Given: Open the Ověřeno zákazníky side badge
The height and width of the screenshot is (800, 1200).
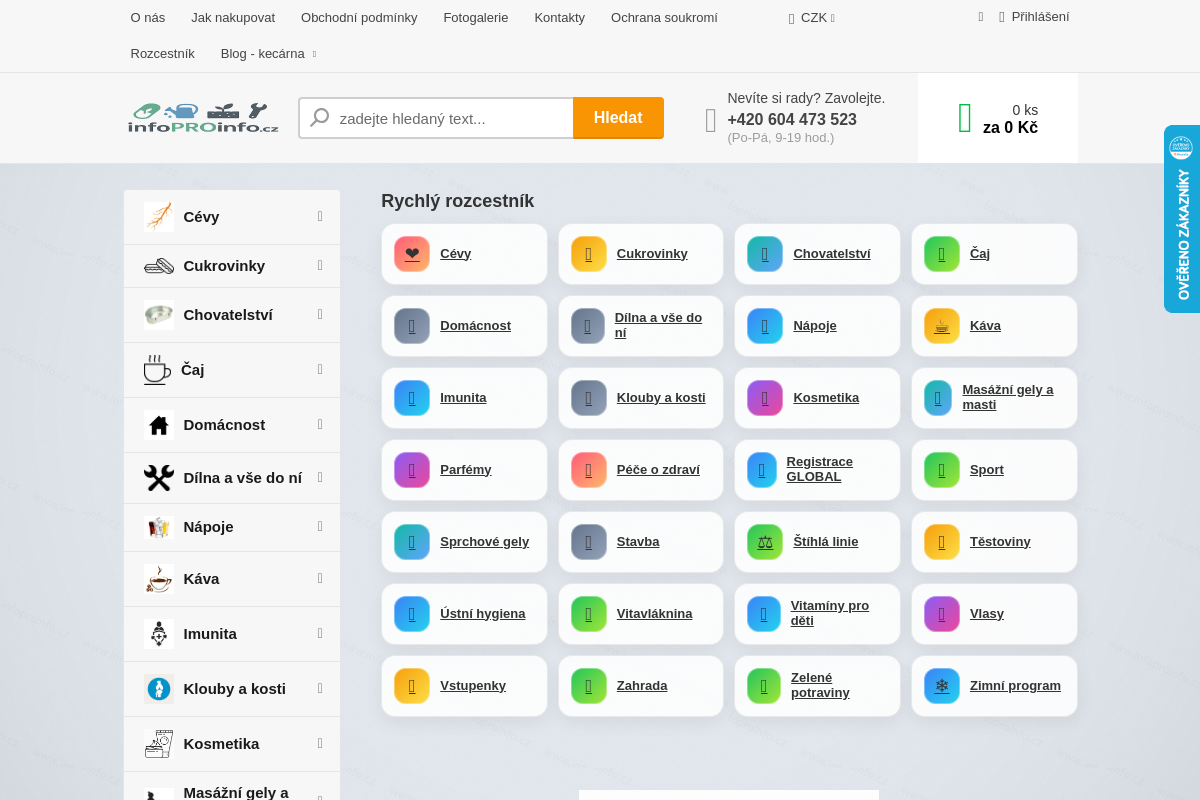Looking at the screenshot, I should (x=1182, y=219).
